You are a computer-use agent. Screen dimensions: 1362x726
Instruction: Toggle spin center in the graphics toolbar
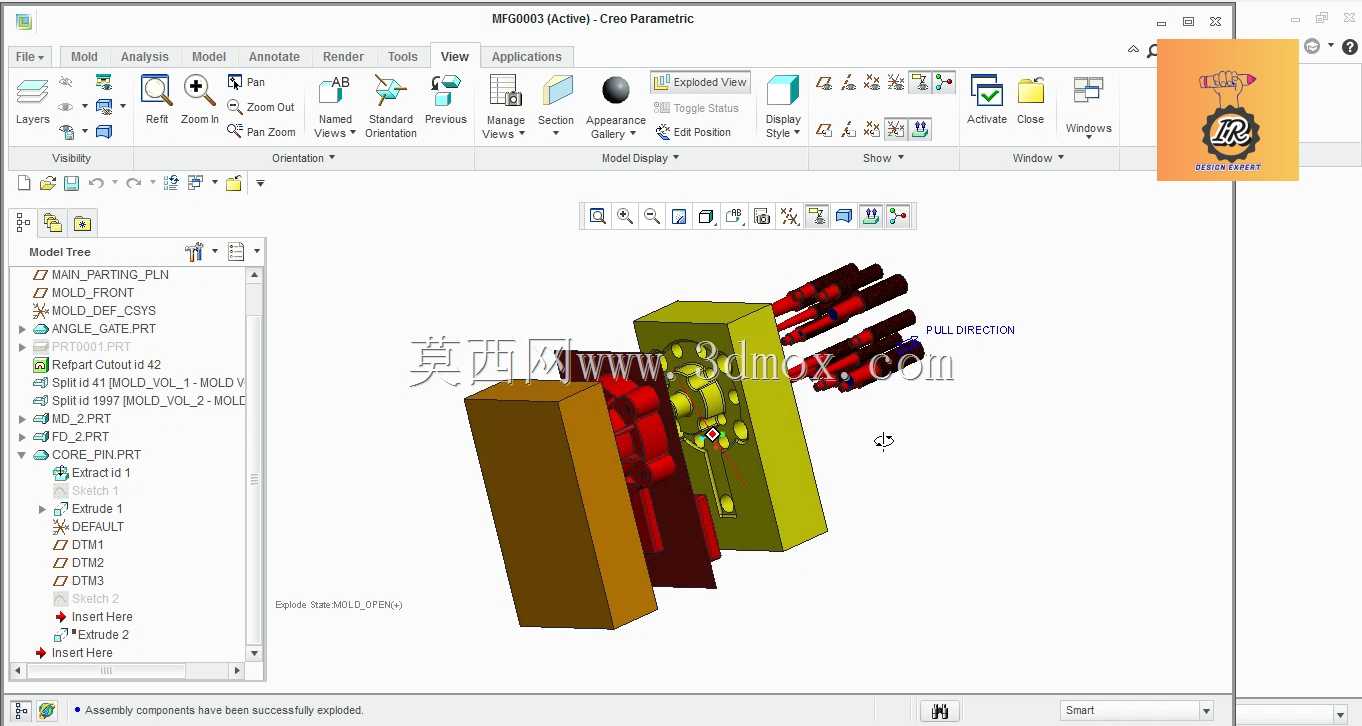tap(898, 216)
